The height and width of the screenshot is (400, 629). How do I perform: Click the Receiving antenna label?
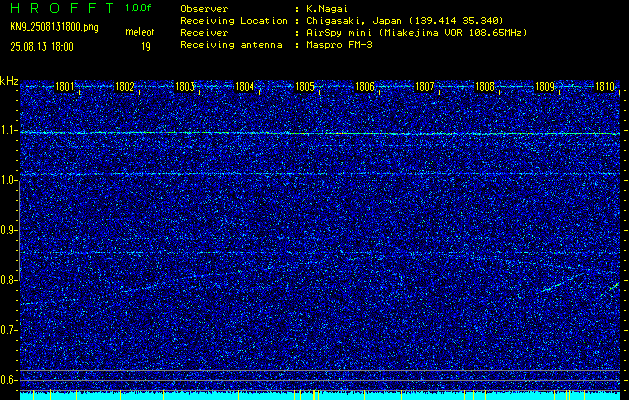pyautogui.click(x=231, y=45)
